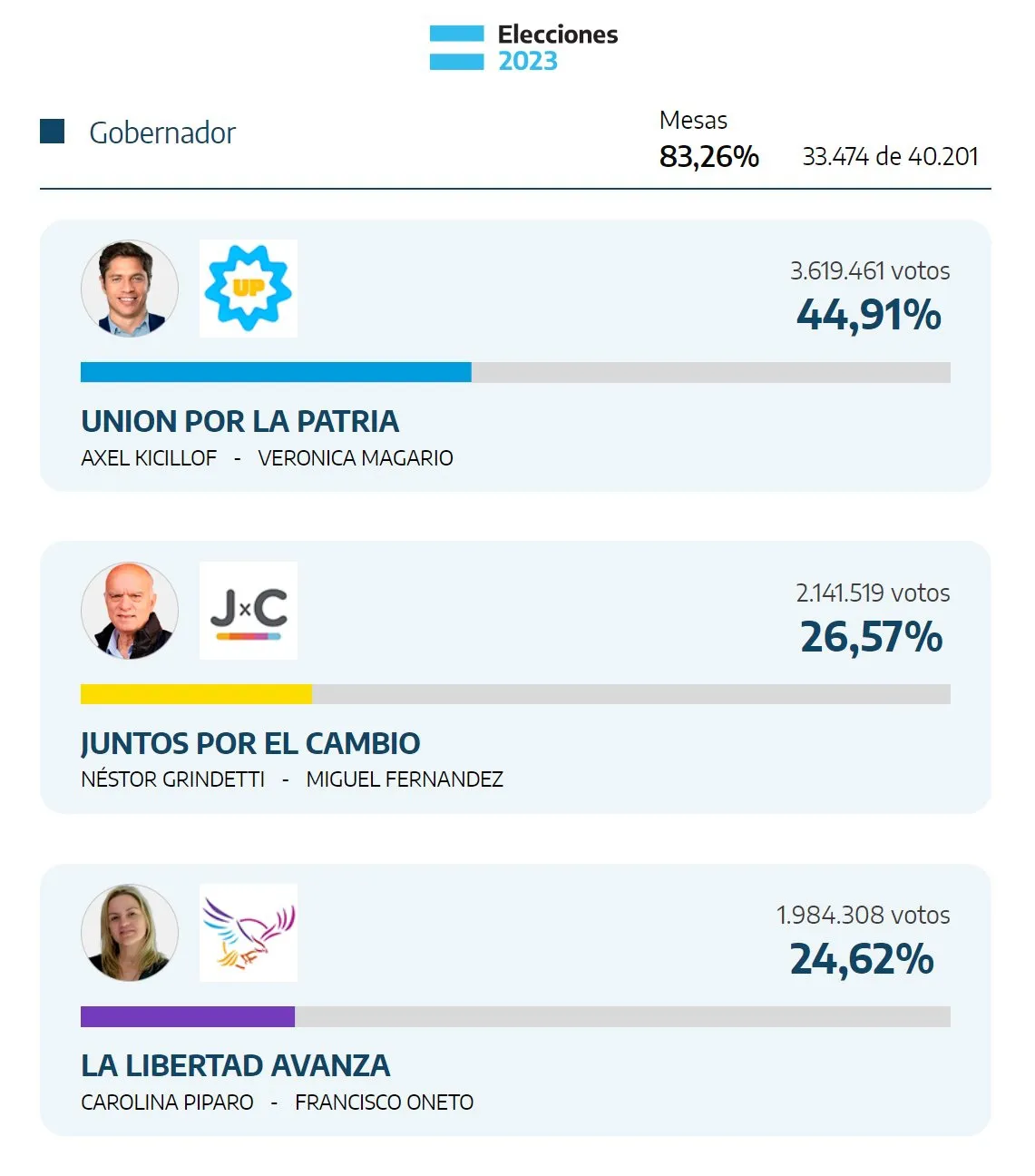Click the Elecciones 2023 title text
This screenshot has width=1035, height=1176.
[557, 48]
